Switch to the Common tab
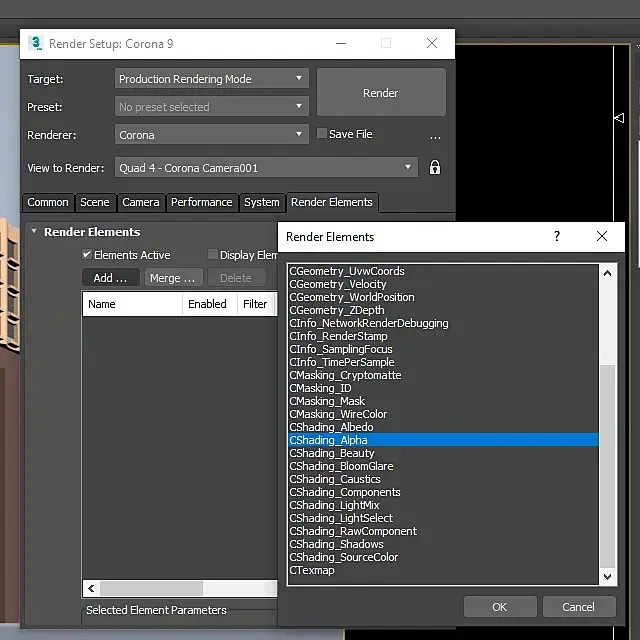This screenshot has width=640, height=640. point(48,202)
